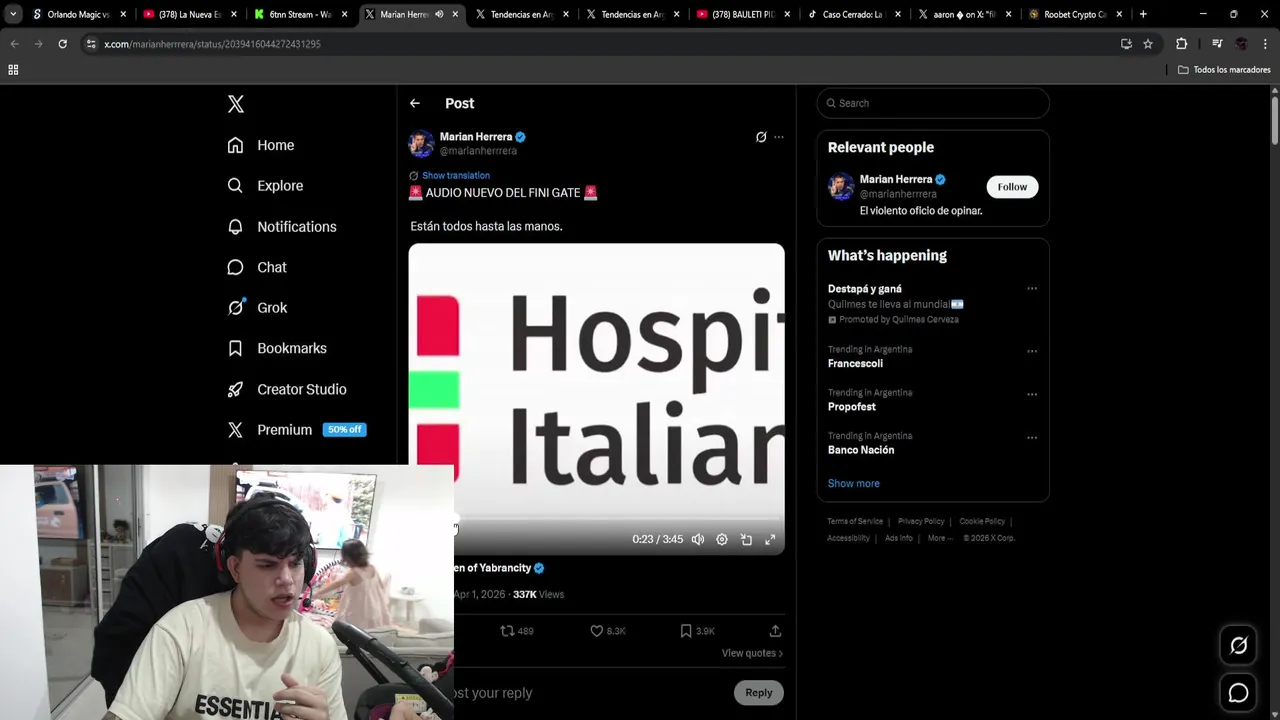Image resolution: width=1280 pixels, height=720 pixels.
Task: Open Todos los marcadores folder
Action: (x=1224, y=70)
